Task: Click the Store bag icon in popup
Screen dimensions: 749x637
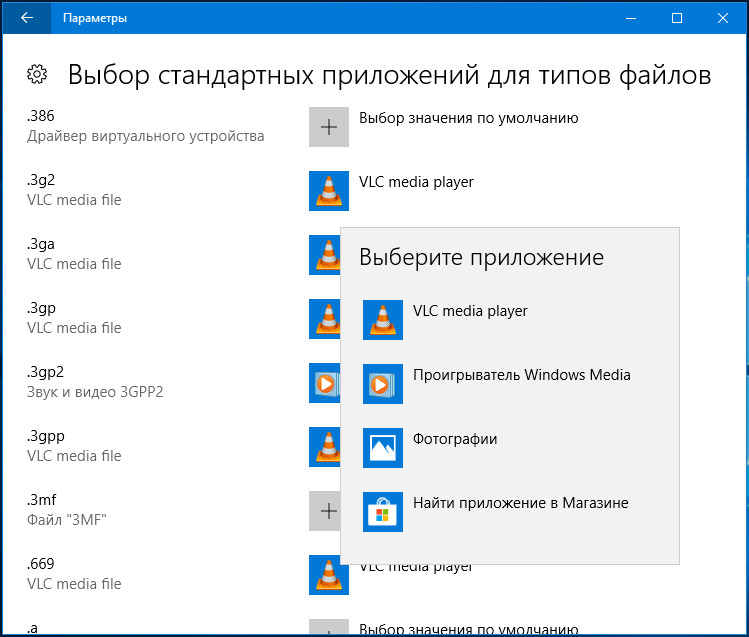Action: tap(383, 512)
